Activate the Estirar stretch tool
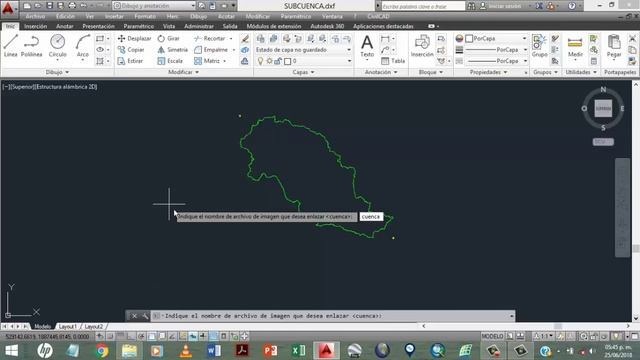 click(x=130, y=61)
